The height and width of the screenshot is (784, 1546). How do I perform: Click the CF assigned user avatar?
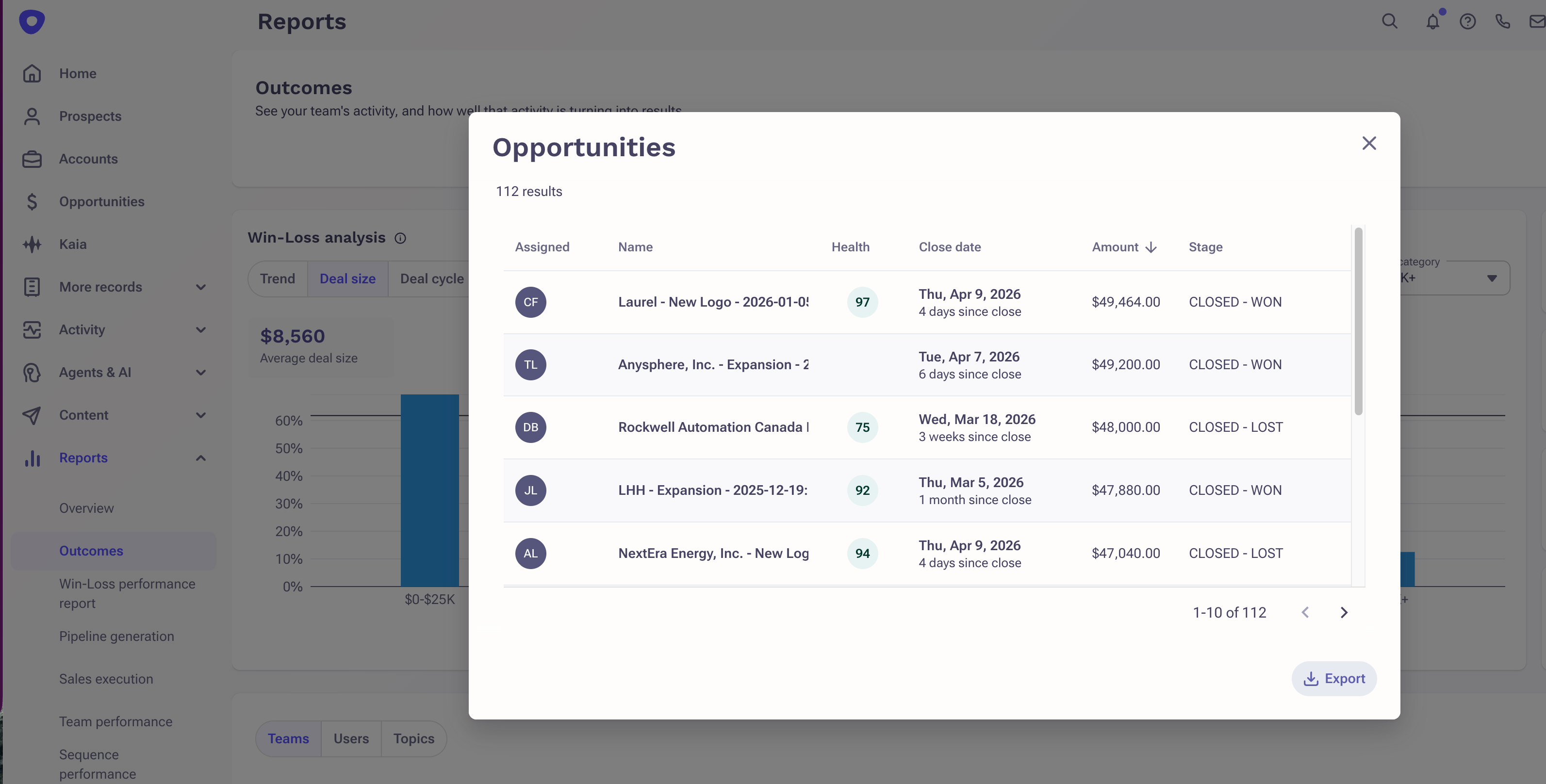pos(530,302)
